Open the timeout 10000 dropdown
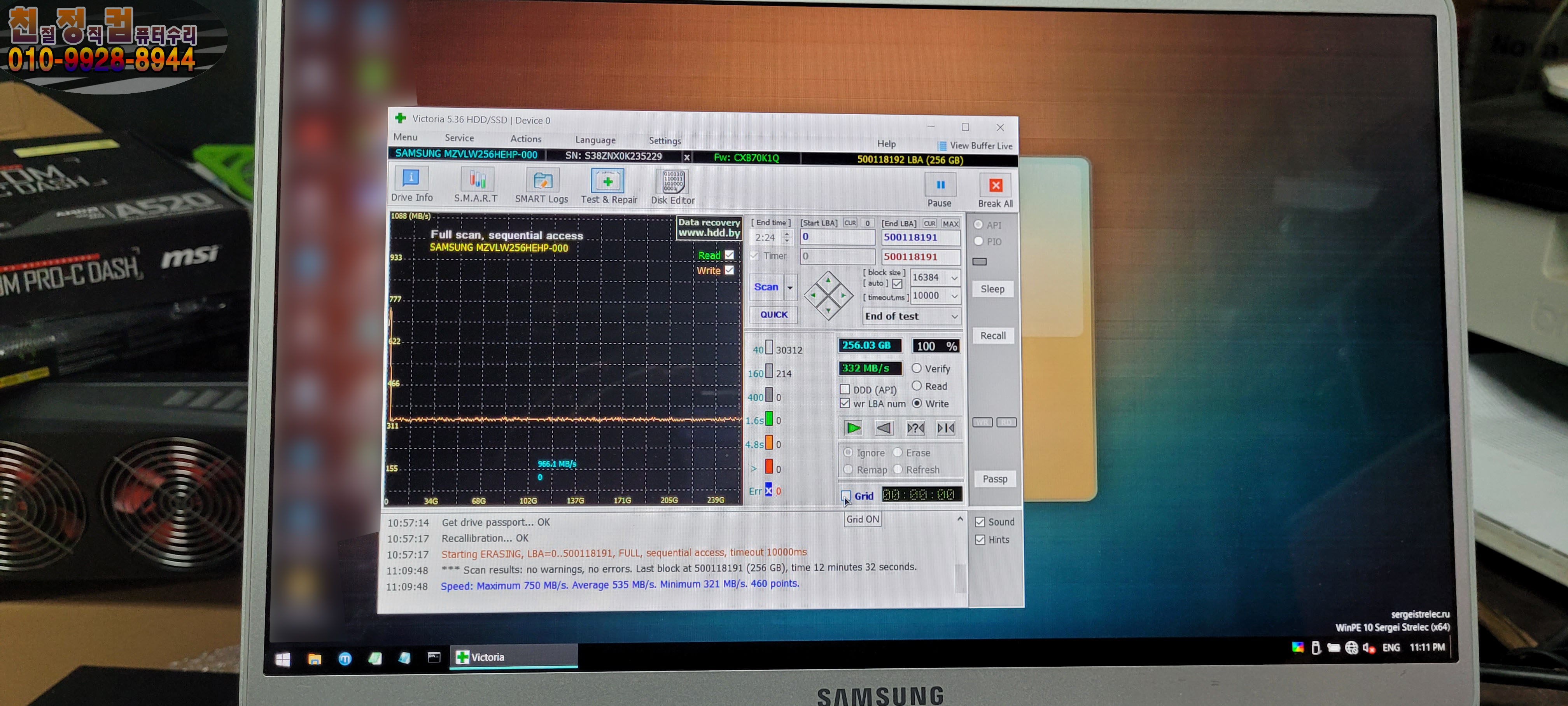 pos(954,296)
